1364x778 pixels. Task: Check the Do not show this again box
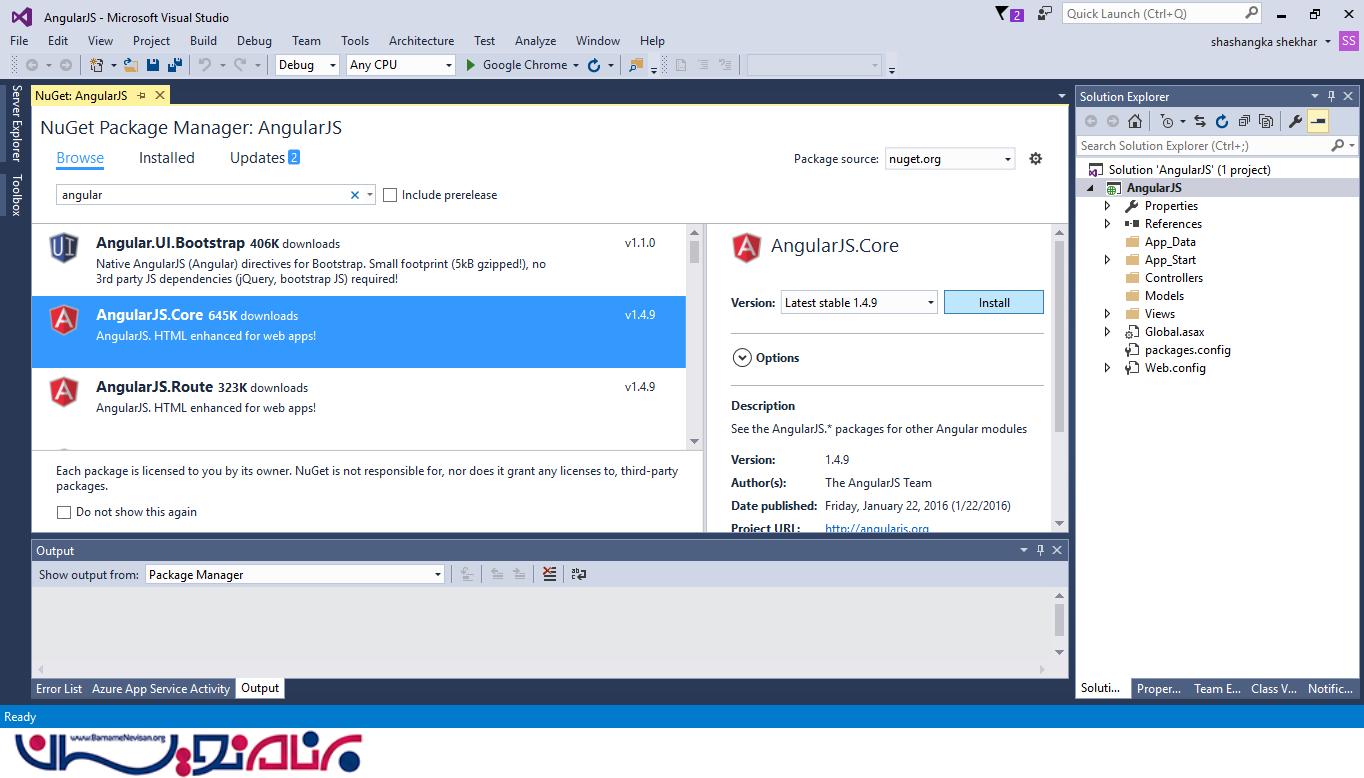(x=64, y=512)
